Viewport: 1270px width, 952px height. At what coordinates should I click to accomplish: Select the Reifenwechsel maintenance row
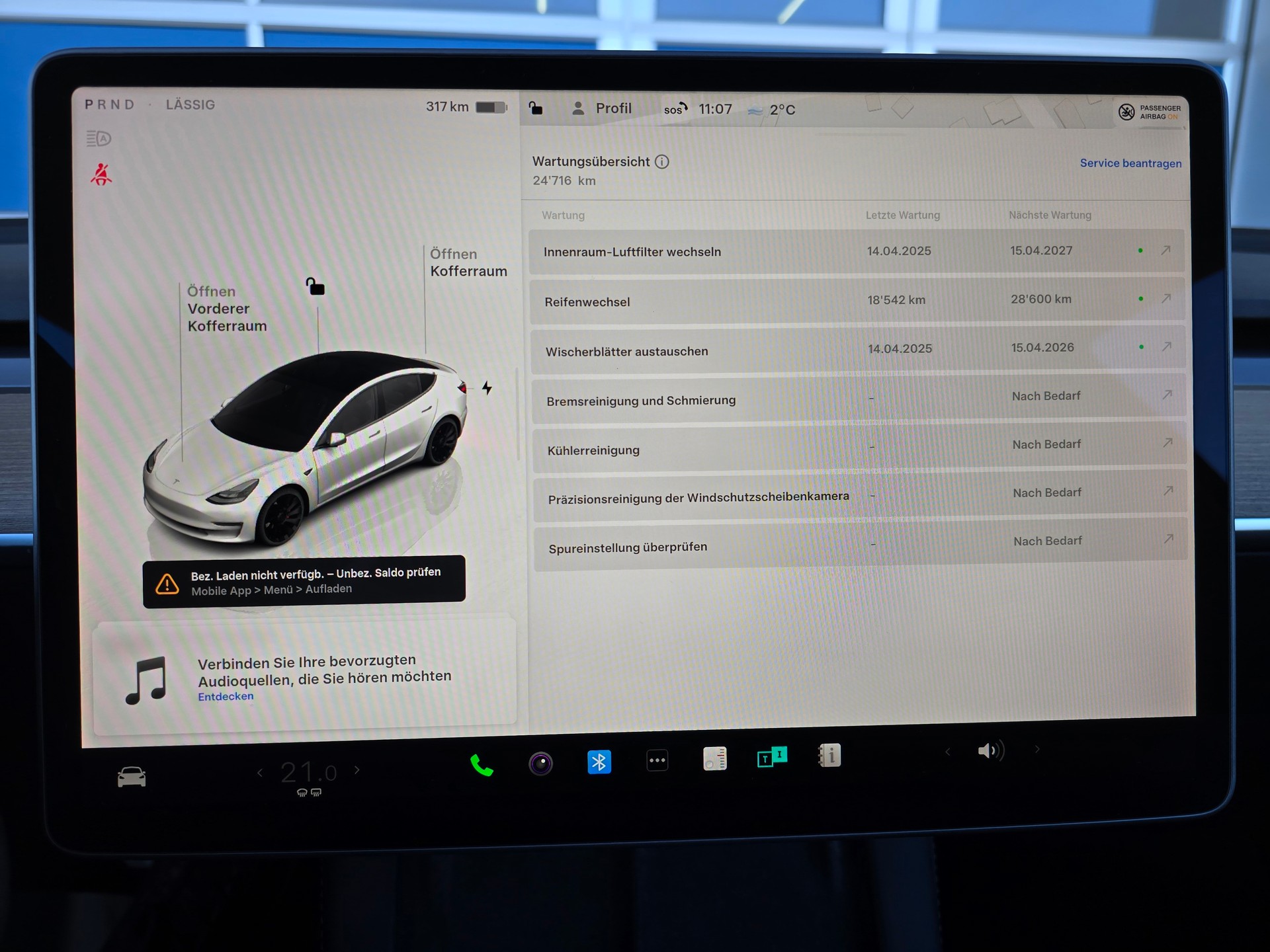857,300
